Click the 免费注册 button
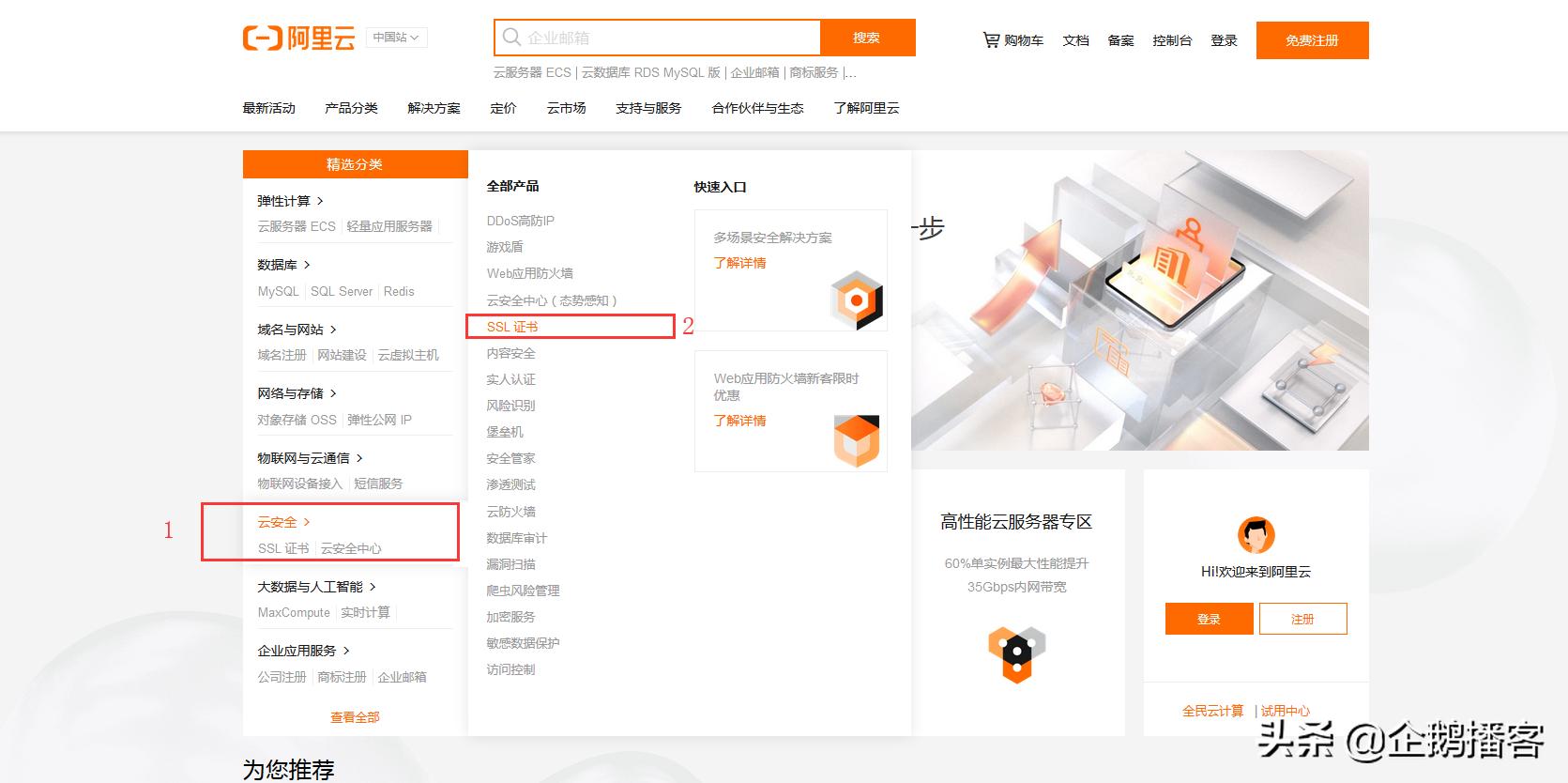The width and height of the screenshot is (1568, 783). (x=1312, y=40)
